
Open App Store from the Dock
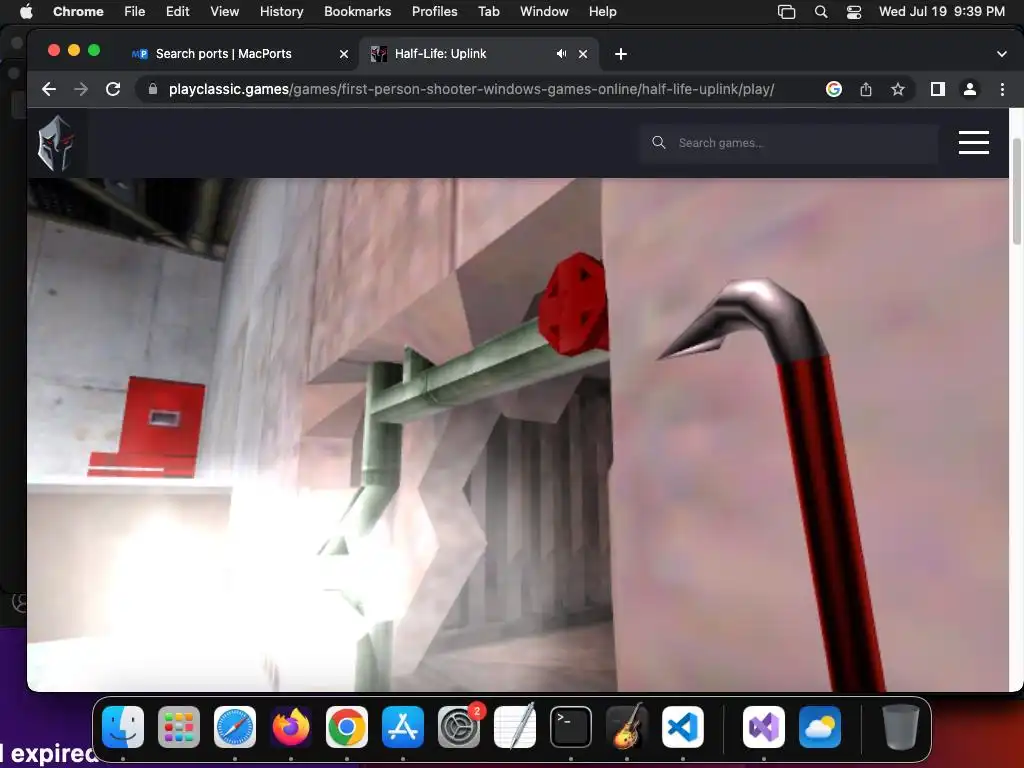(x=403, y=726)
